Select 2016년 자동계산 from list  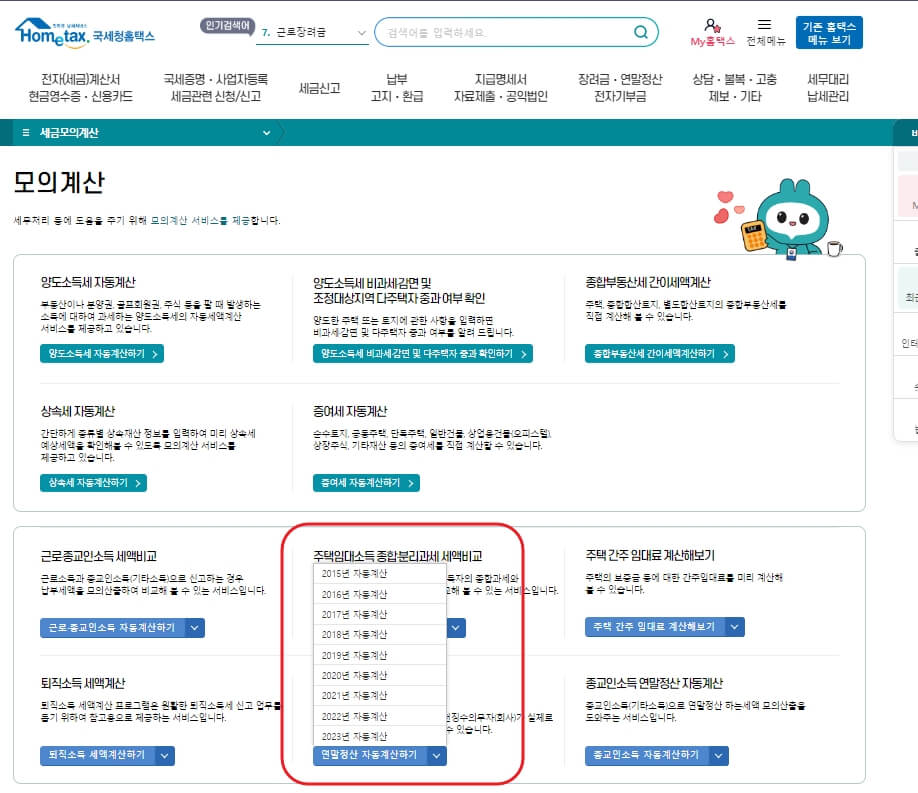point(380,594)
